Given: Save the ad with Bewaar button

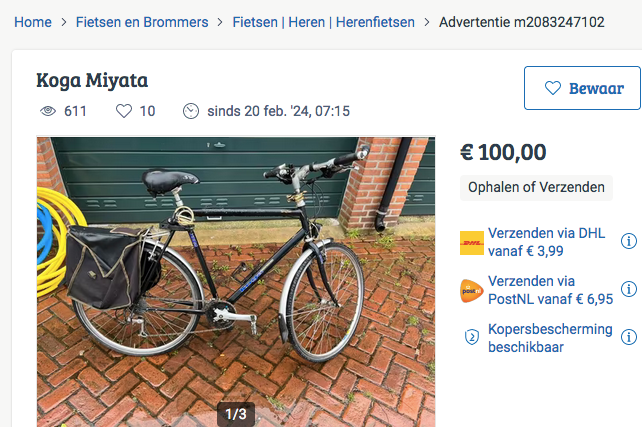Looking at the screenshot, I should click(583, 88).
